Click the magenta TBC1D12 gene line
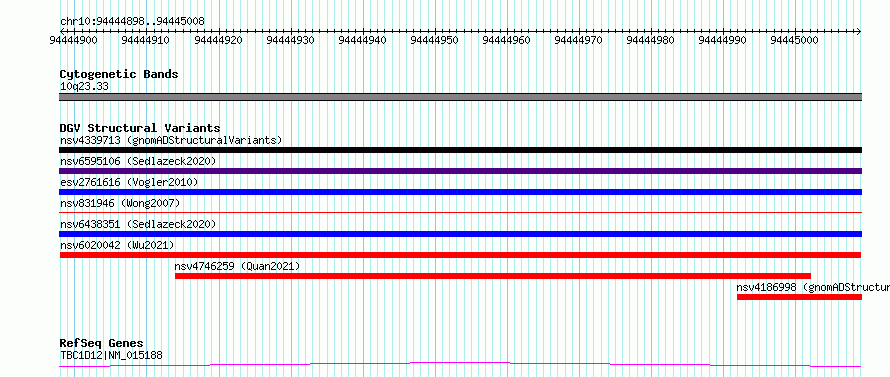The height and width of the screenshot is (377, 890). 460,364
